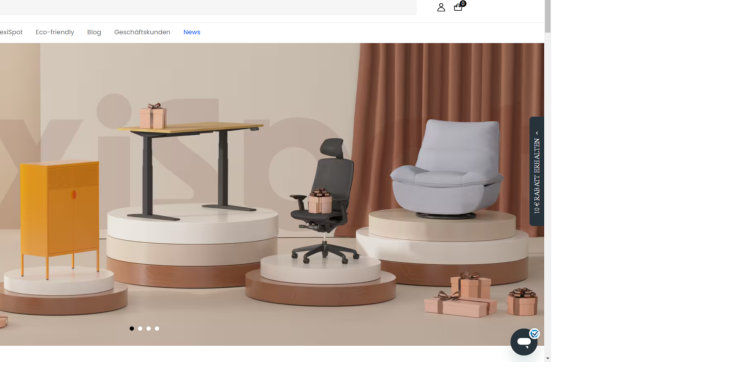Image resolution: width=750 pixels, height=375 pixels.
Task: Click the hero banner furniture image
Action: tap(272, 194)
